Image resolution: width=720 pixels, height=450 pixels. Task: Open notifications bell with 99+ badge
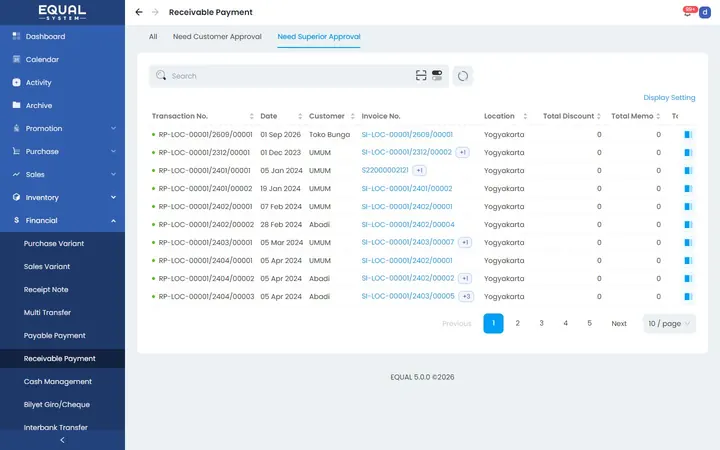[688, 12]
